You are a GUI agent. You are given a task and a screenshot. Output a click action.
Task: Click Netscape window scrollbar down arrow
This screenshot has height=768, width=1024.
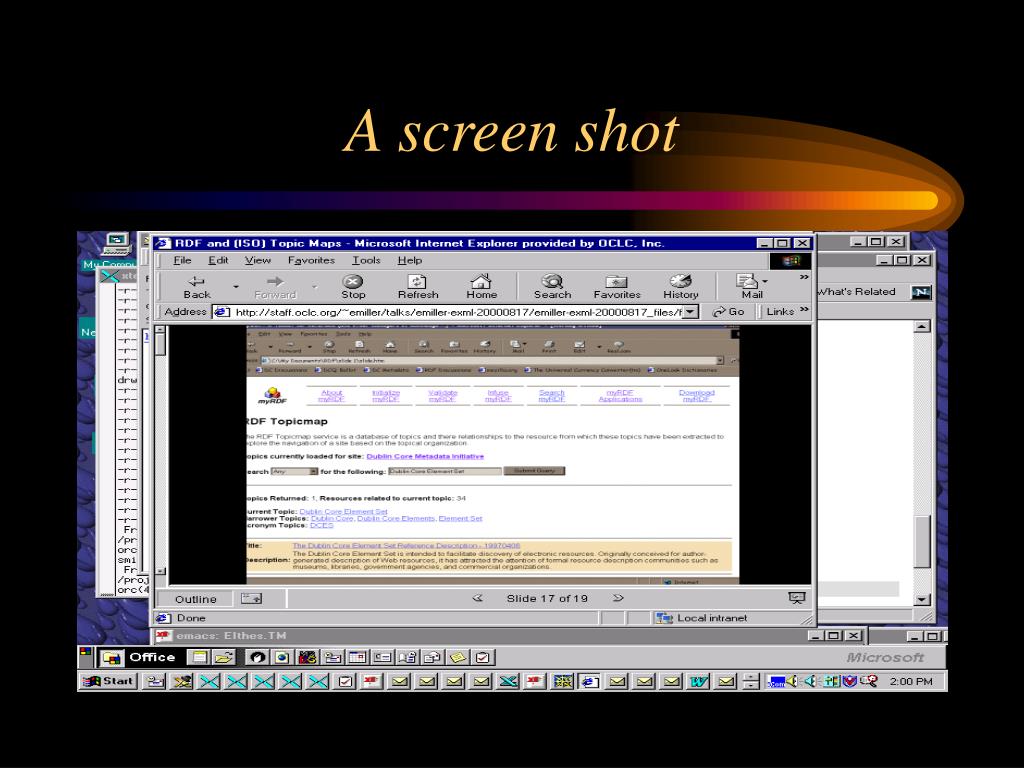point(921,599)
